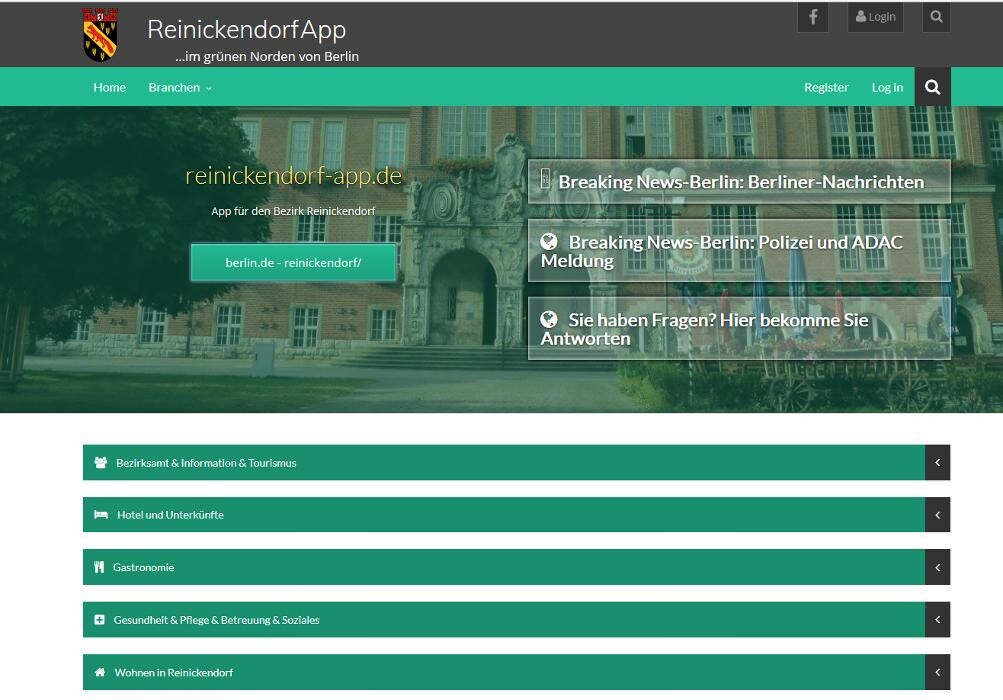The width and height of the screenshot is (1003, 700).
Task: Click the Facebook icon in top bar
Action: (x=812, y=17)
